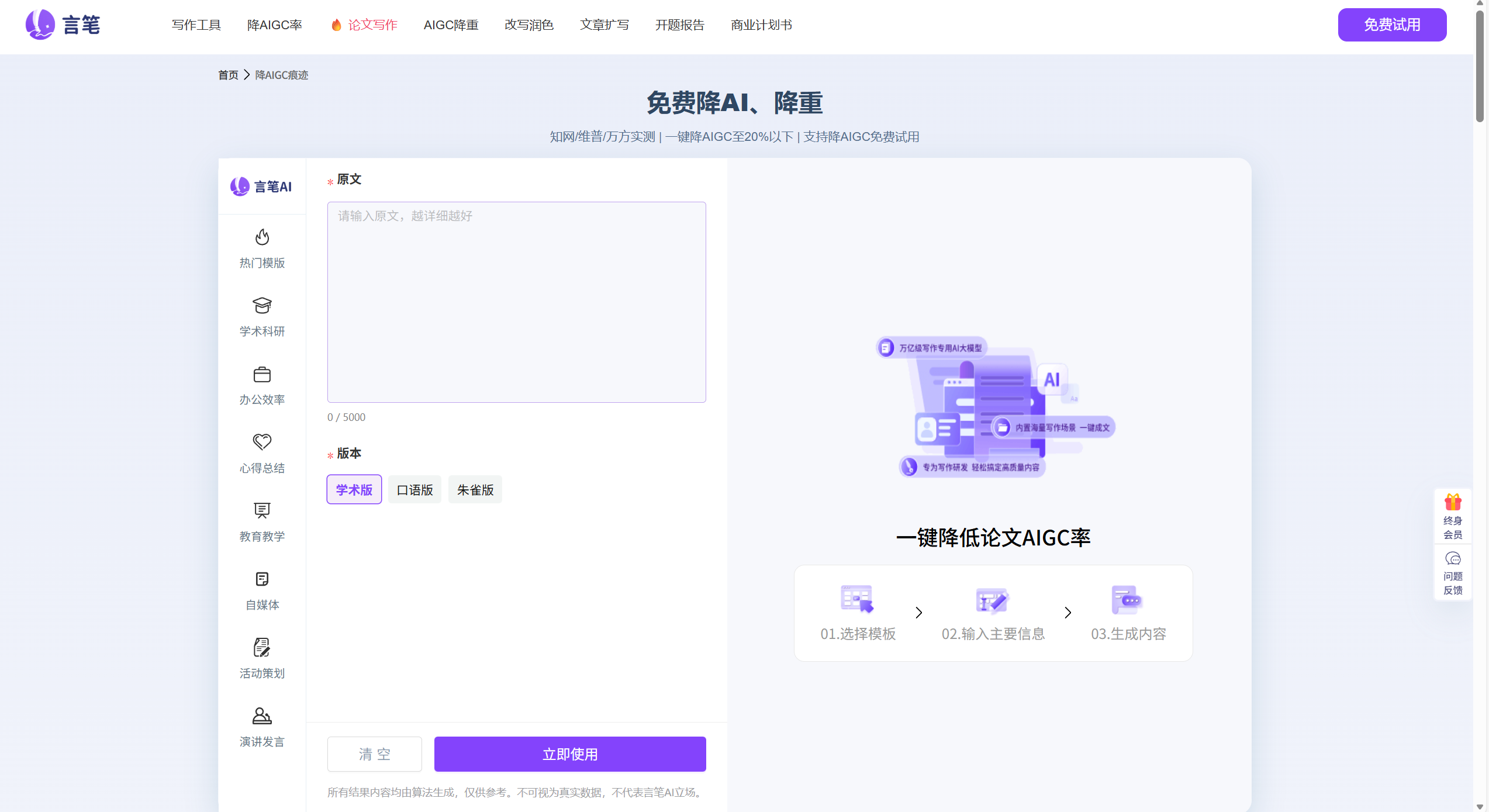Open the 热门模版 flame icon category
The width and height of the screenshot is (1489, 812).
coord(262,237)
